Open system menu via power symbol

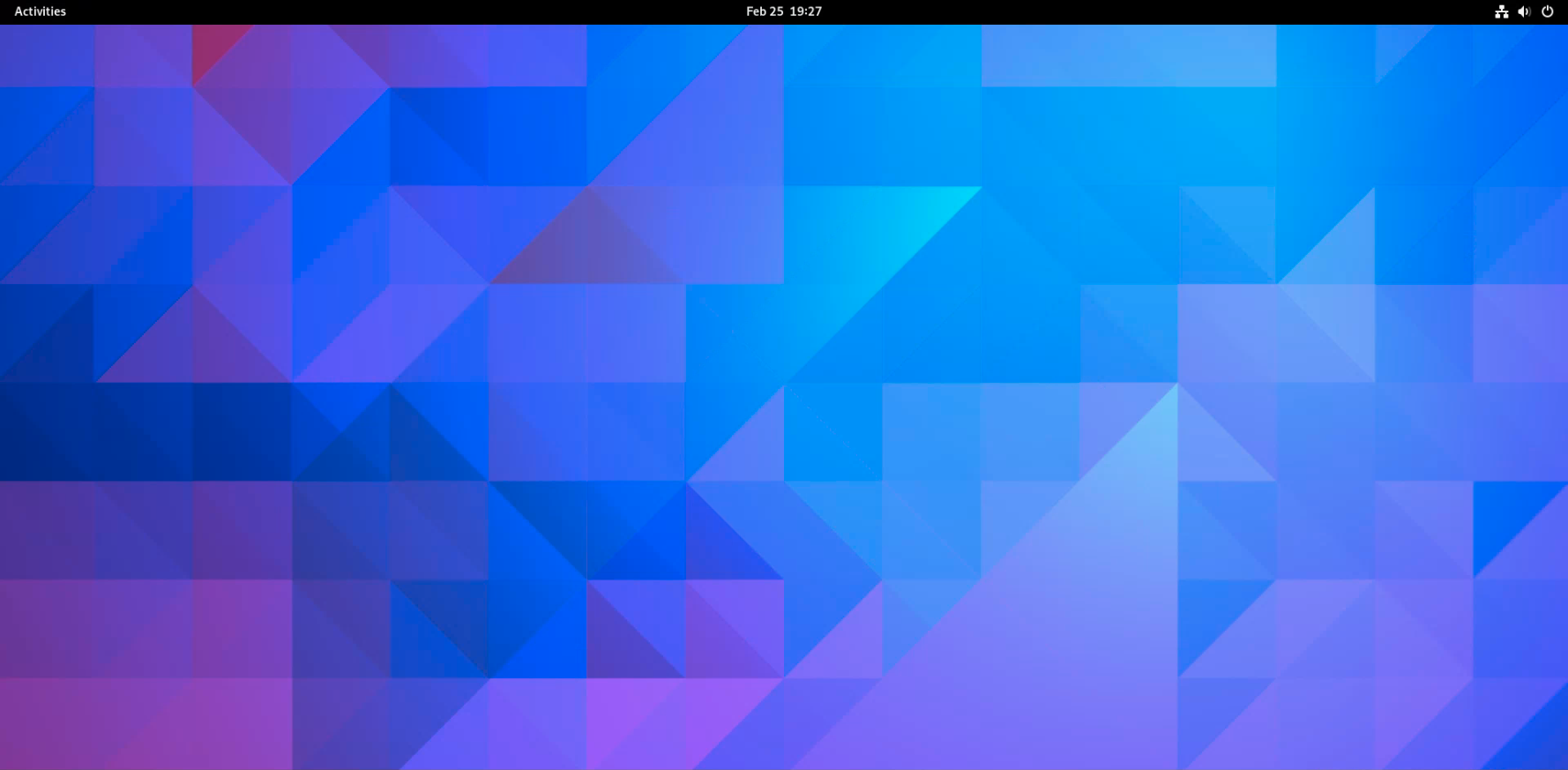1547,11
